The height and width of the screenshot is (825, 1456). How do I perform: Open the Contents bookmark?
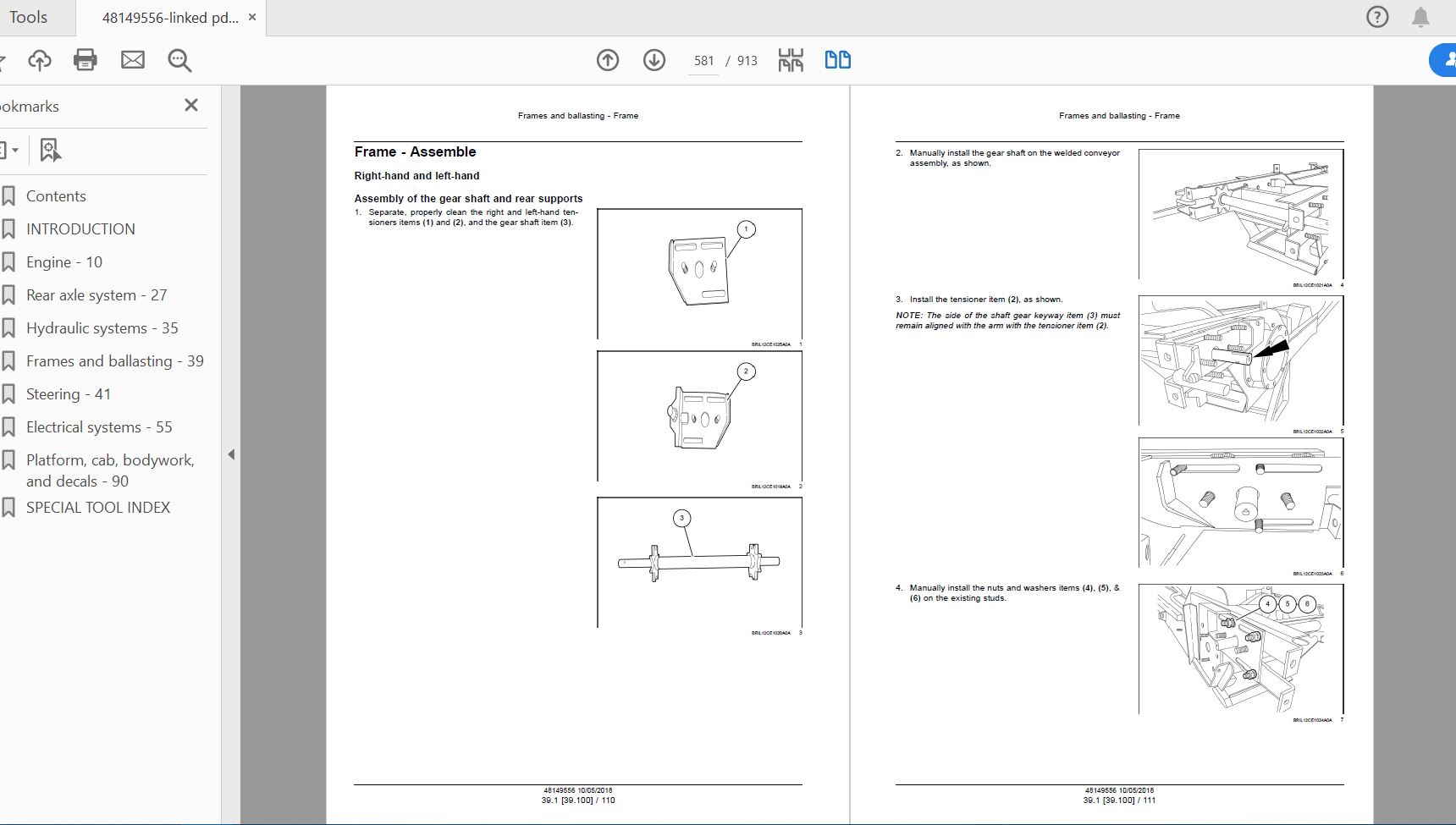[x=56, y=196]
